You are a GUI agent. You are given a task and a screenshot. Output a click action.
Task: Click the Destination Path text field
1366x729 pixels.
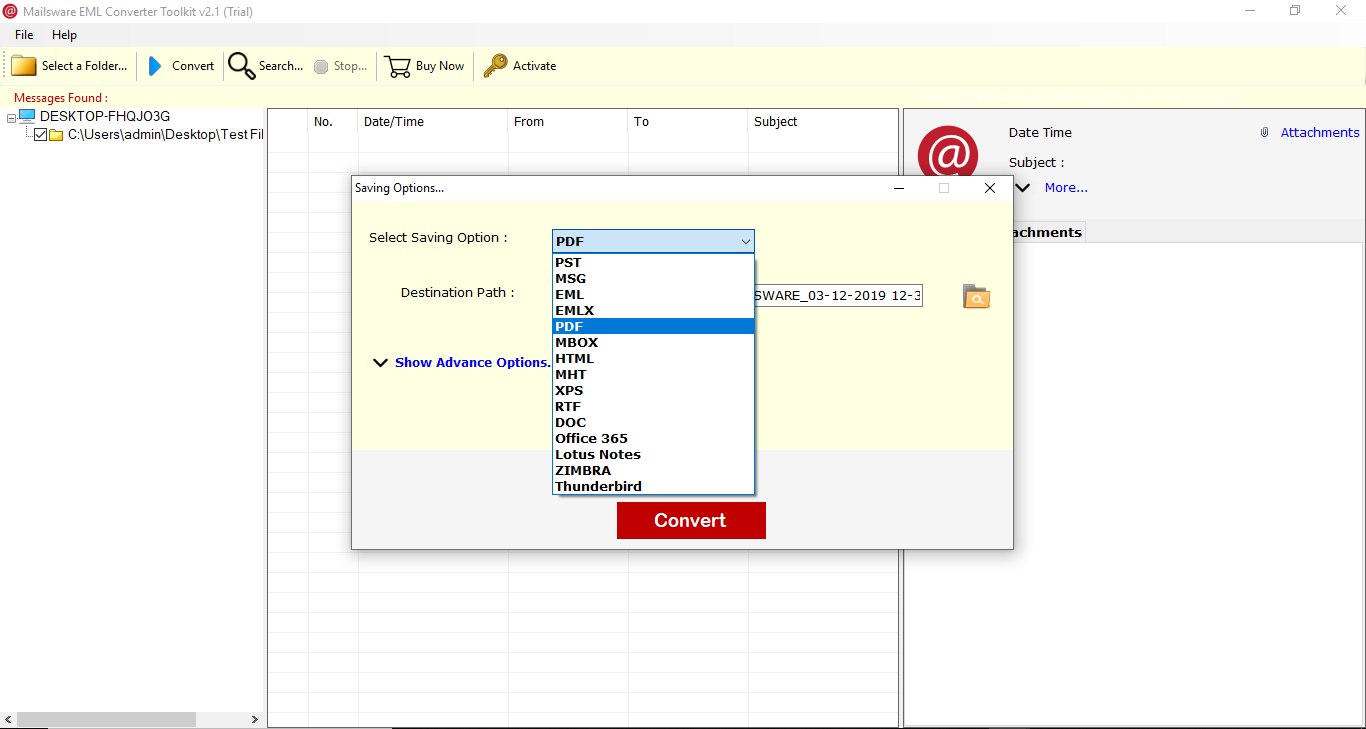(x=838, y=296)
